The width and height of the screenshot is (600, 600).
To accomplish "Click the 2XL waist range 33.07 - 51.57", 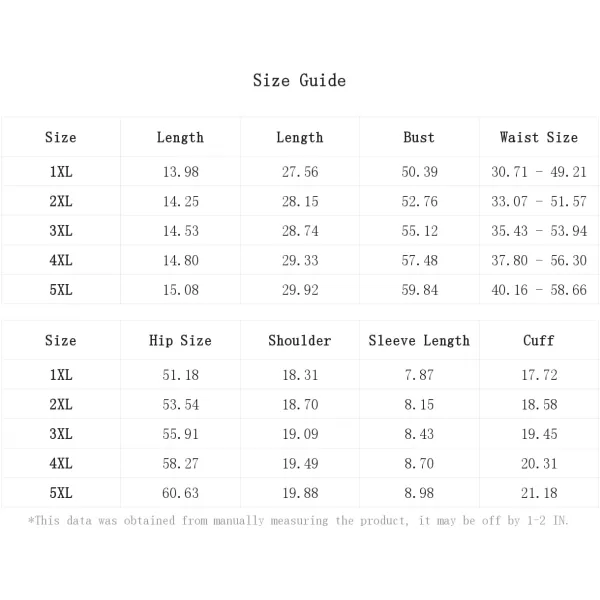I will click(539, 201).
